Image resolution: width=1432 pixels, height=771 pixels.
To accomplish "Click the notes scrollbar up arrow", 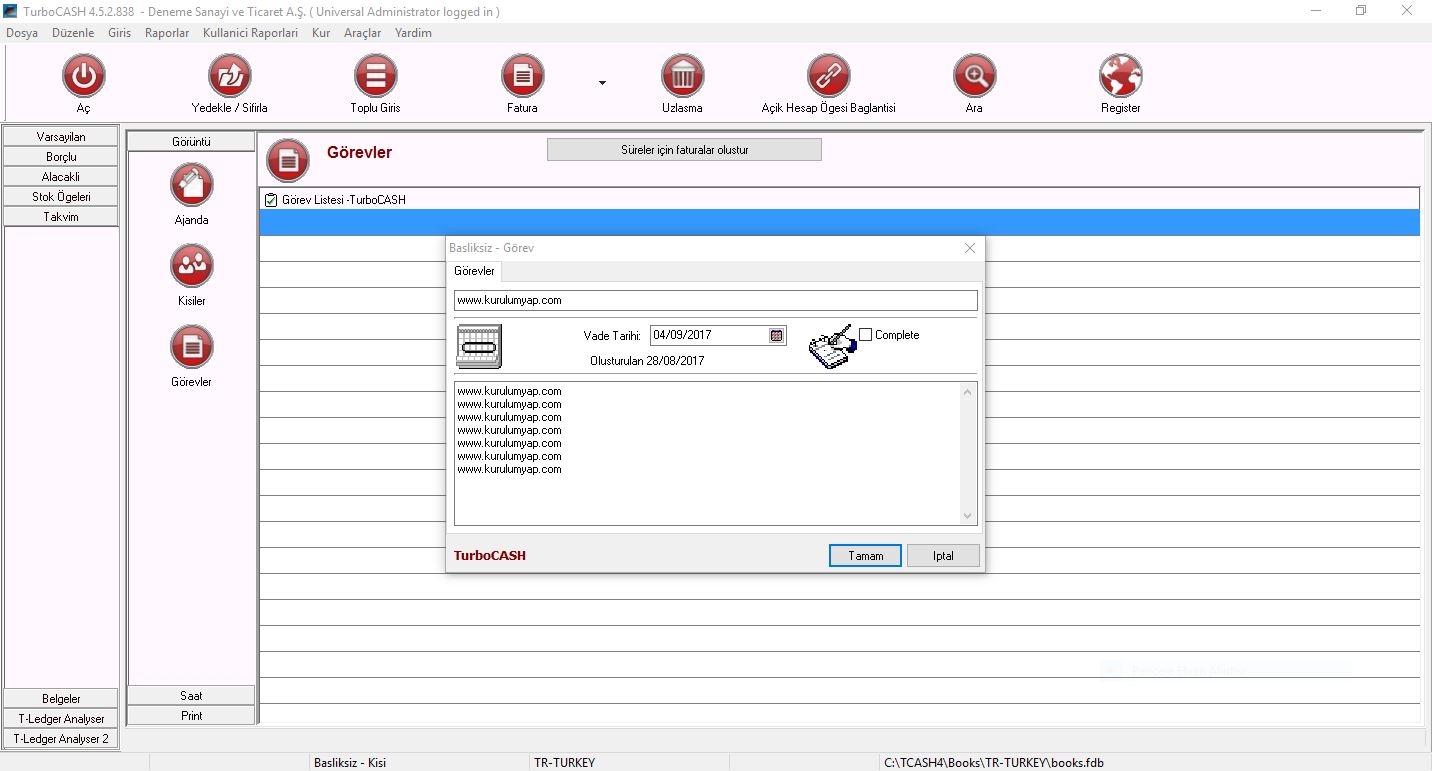I will point(967,392).
